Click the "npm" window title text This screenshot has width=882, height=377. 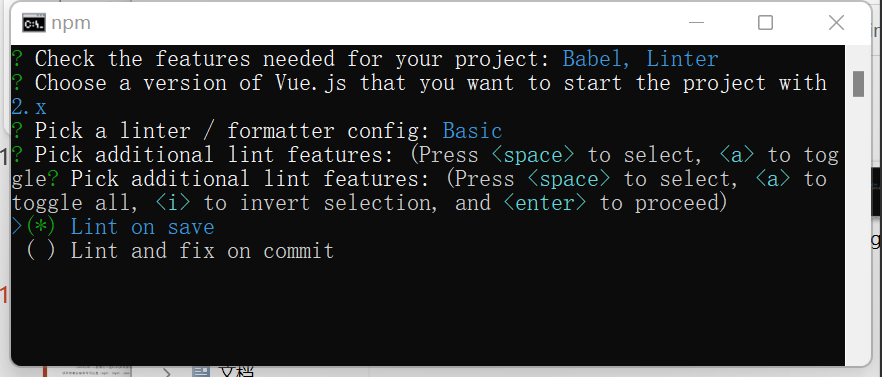click(x=71, y=23)
